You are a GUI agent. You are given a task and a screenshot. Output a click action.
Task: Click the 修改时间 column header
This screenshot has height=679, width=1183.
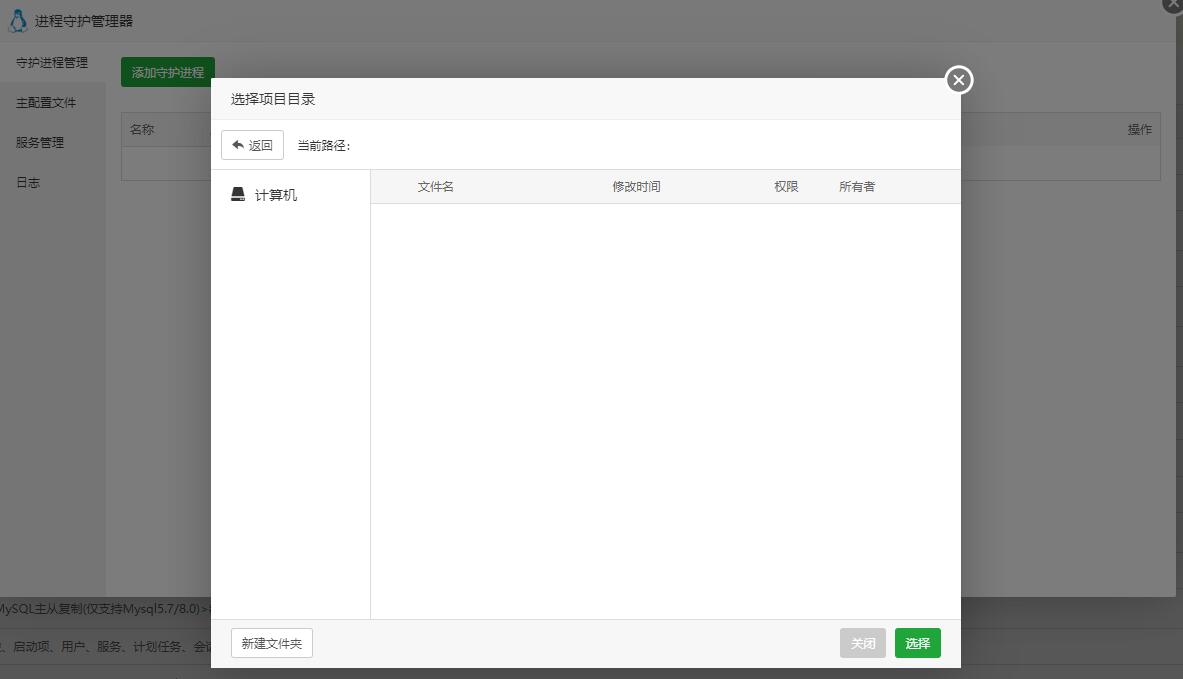(636, 186)
